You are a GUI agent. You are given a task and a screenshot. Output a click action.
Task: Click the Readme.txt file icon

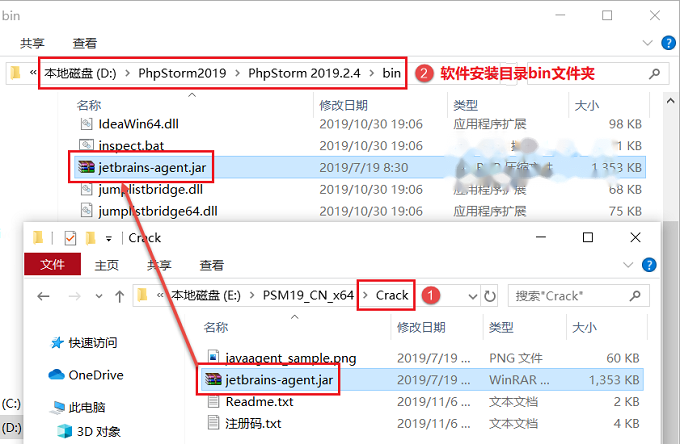pos(213,401)
